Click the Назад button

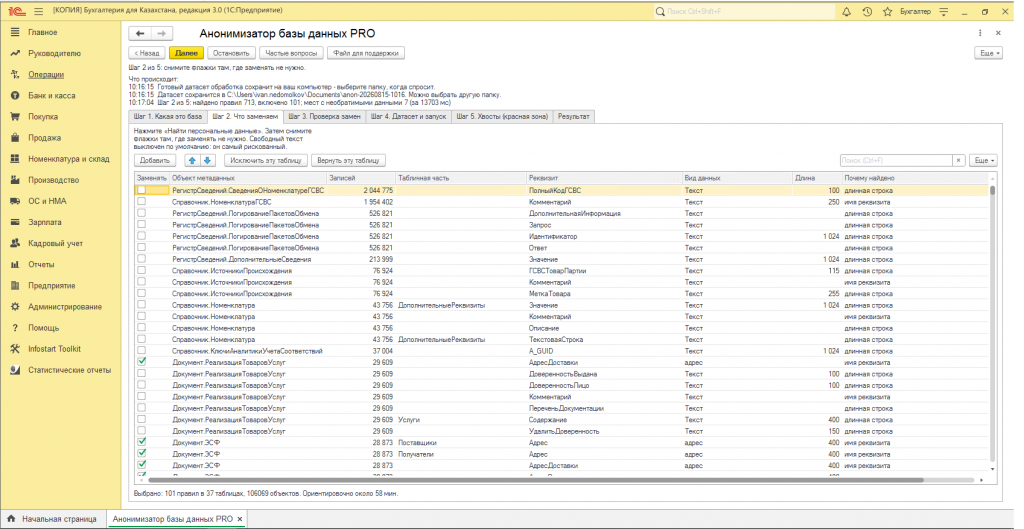(x=147, y=53)
